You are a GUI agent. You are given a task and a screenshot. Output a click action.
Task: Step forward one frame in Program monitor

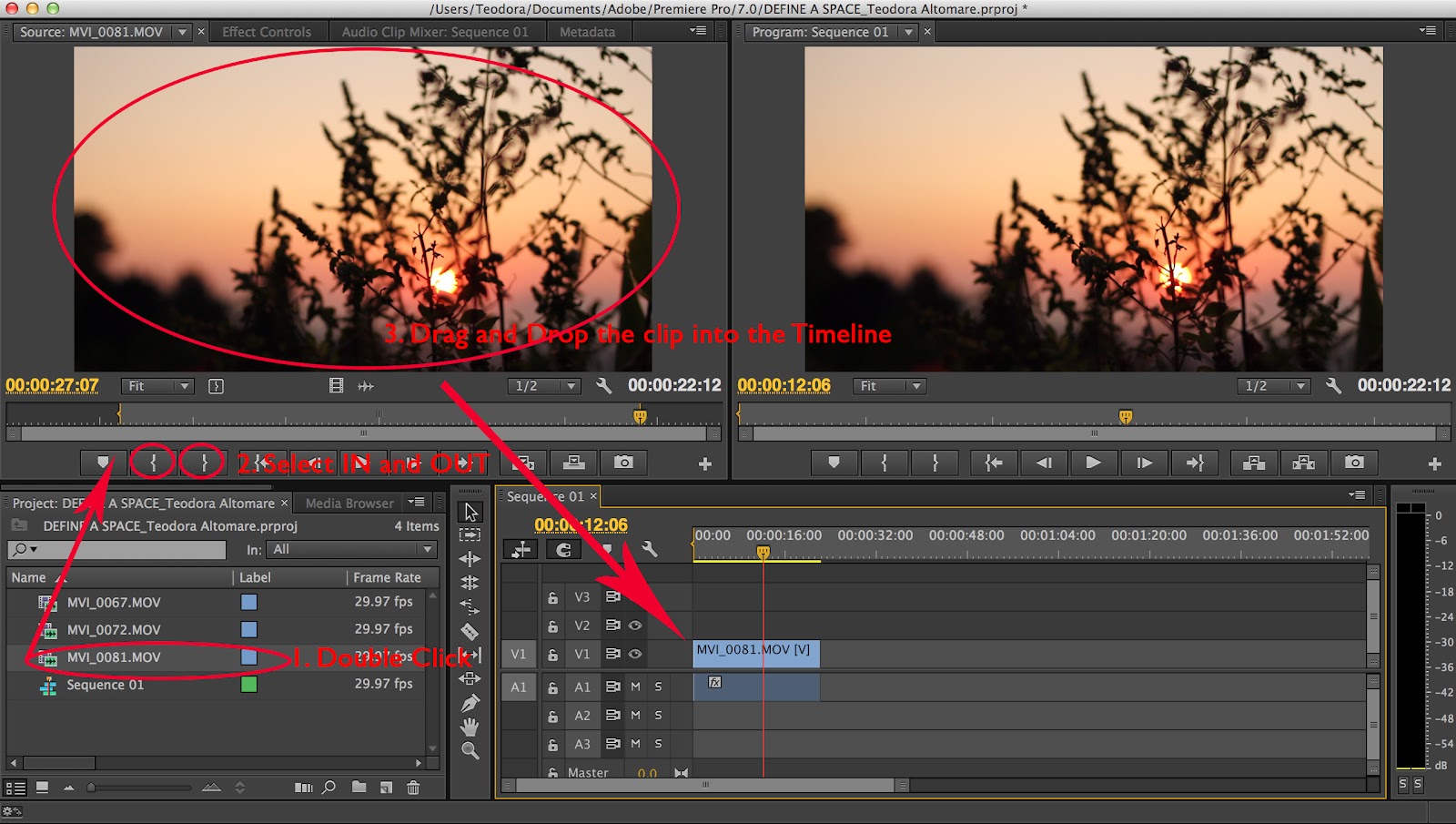point(1145,463)
